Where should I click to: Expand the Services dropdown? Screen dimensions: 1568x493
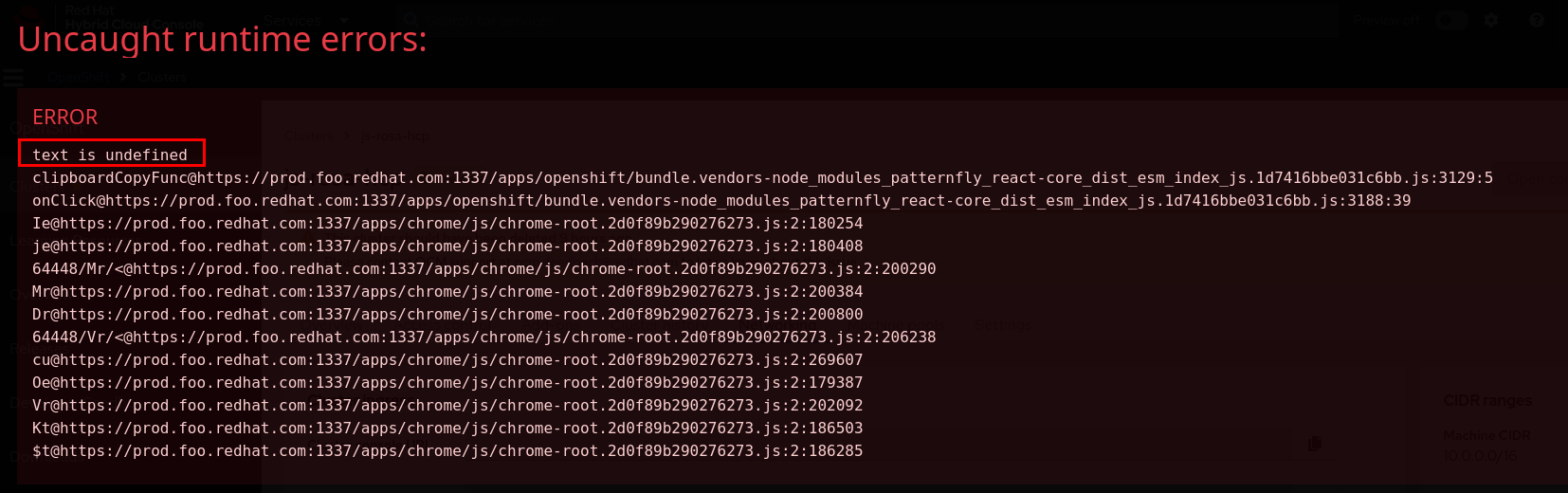pyautogui.click(x=292, y=20)
